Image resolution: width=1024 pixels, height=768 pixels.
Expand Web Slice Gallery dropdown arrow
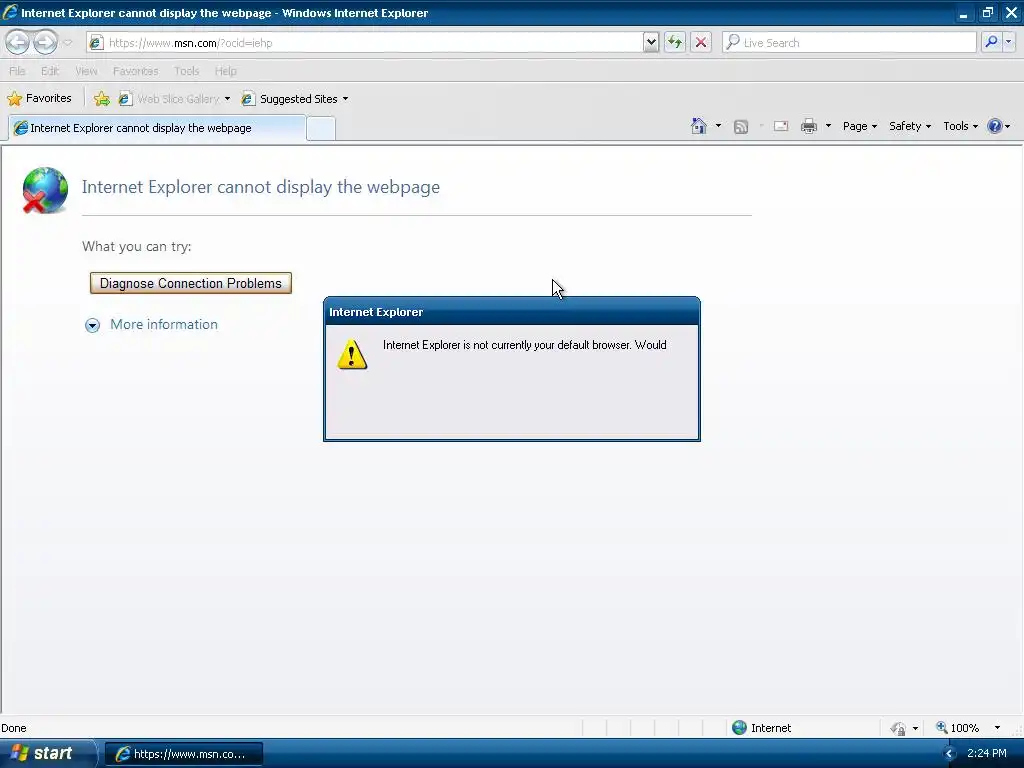pyautogui.click(x=227, y=99)
